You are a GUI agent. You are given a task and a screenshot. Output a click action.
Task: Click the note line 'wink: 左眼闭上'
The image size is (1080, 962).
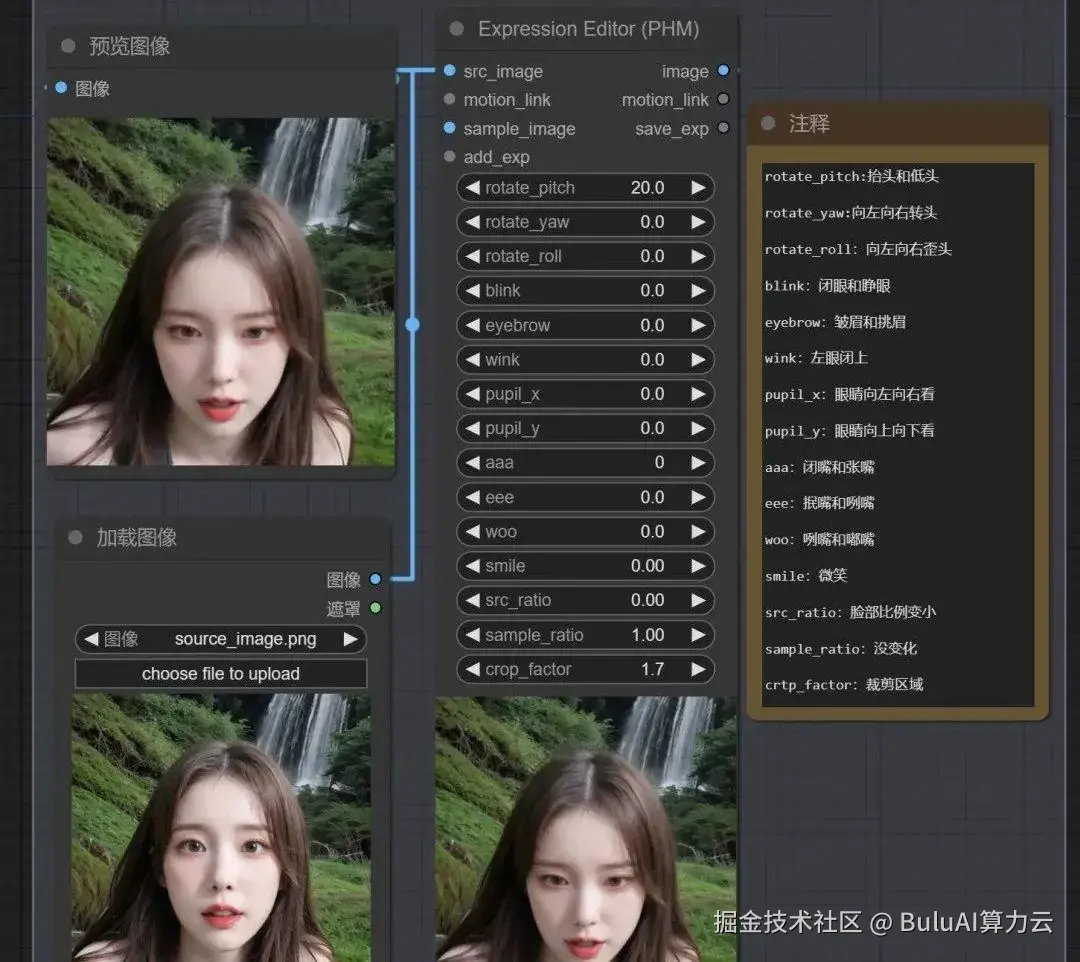tap(816, 358)
